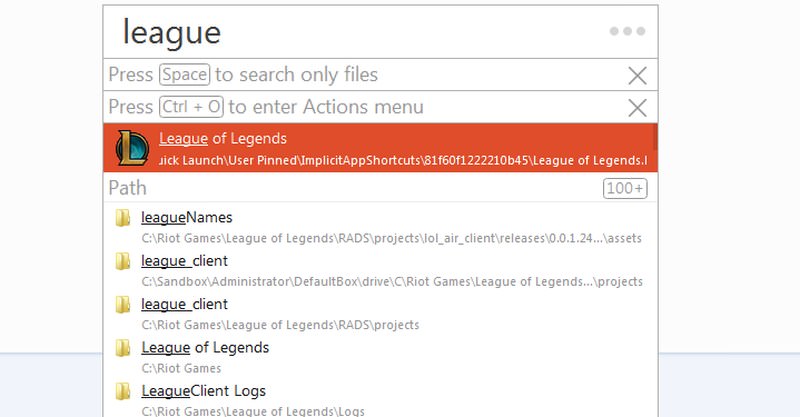Click the Ctrl + O key hint
The width and height of the screenshot is (800, 417).
pos(191,107)
